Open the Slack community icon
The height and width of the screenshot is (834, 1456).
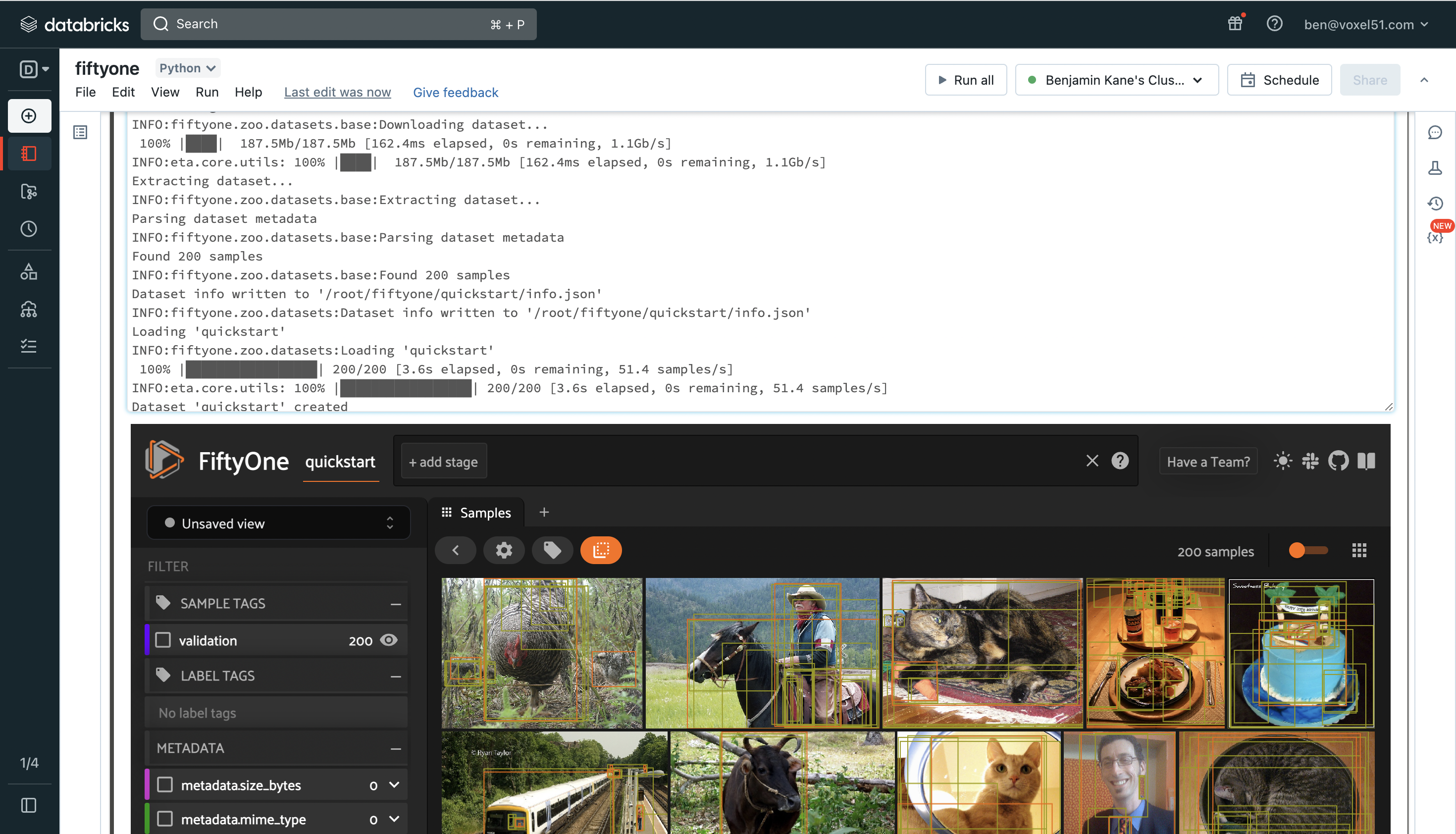tap(1310, 461)
